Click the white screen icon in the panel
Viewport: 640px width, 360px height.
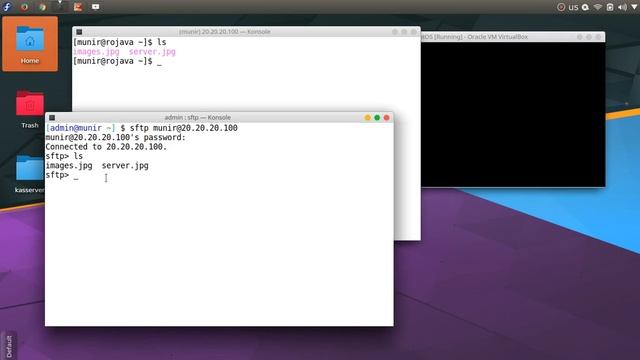[x=96, y=7]
